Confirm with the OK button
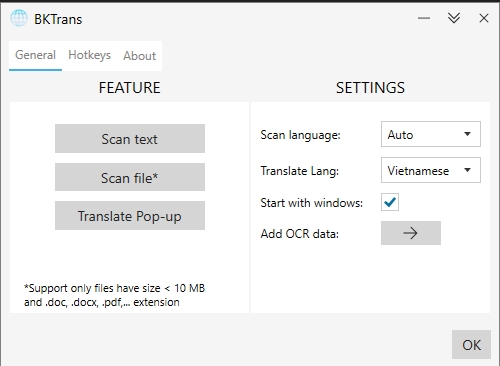This screenshot has width=500, height=366. click(x=471, y=345)
